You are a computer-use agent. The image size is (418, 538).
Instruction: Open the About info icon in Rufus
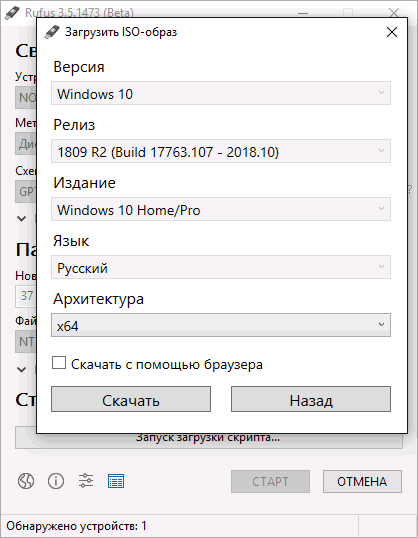point(56,481)
